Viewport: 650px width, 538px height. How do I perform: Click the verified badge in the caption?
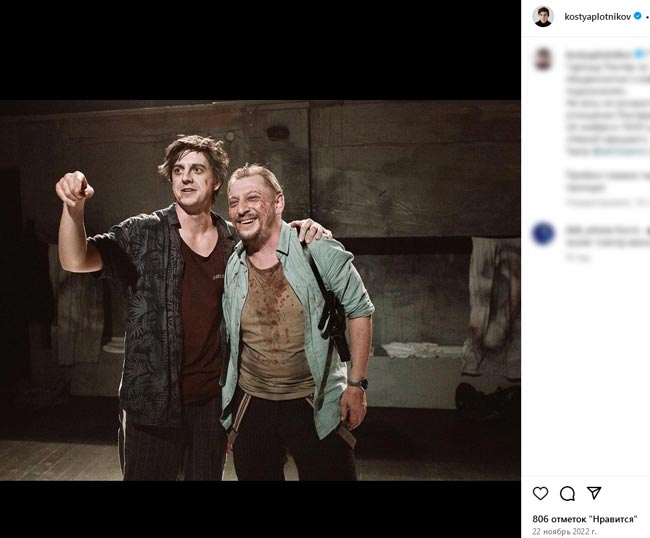[x=637, y=53]
